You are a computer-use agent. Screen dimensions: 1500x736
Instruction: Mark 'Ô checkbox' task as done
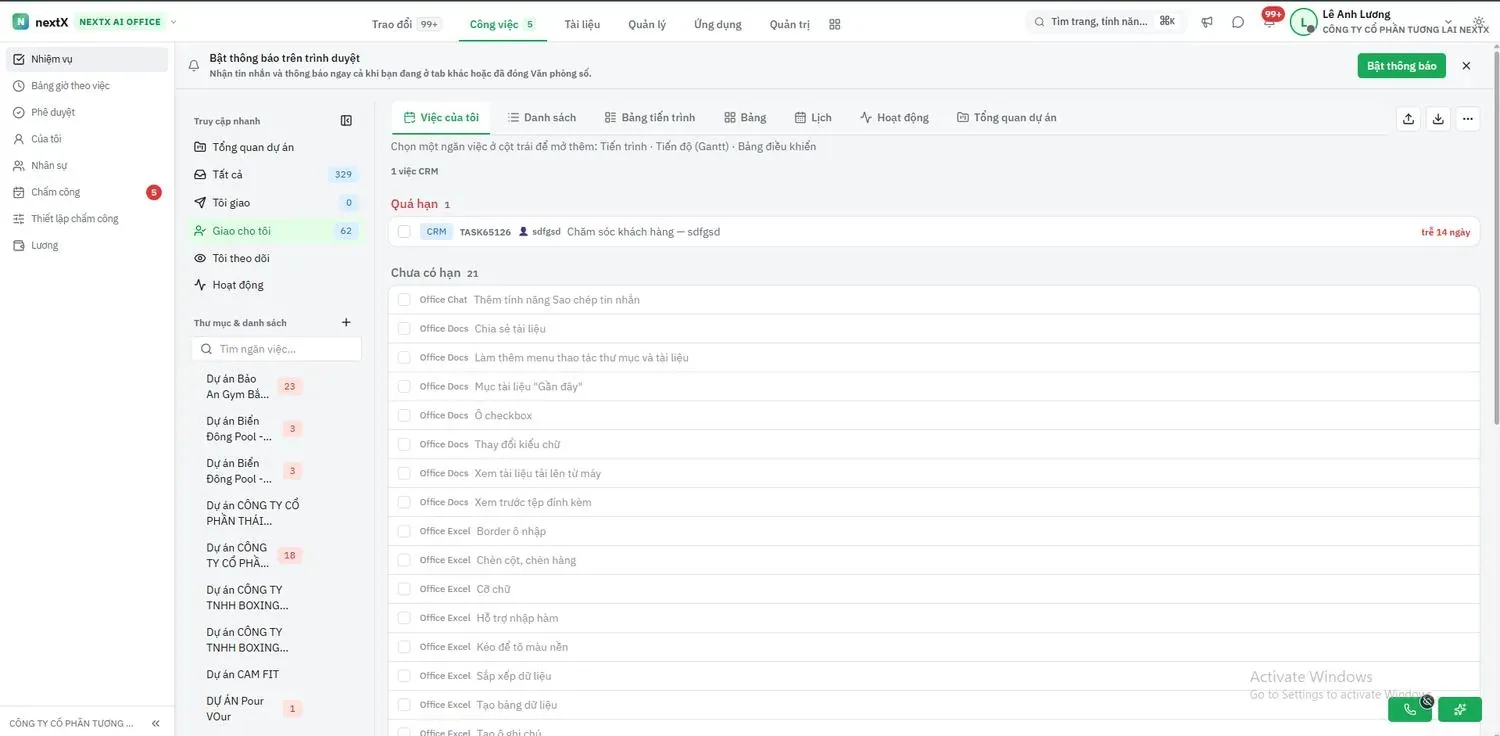pos(404,415)
